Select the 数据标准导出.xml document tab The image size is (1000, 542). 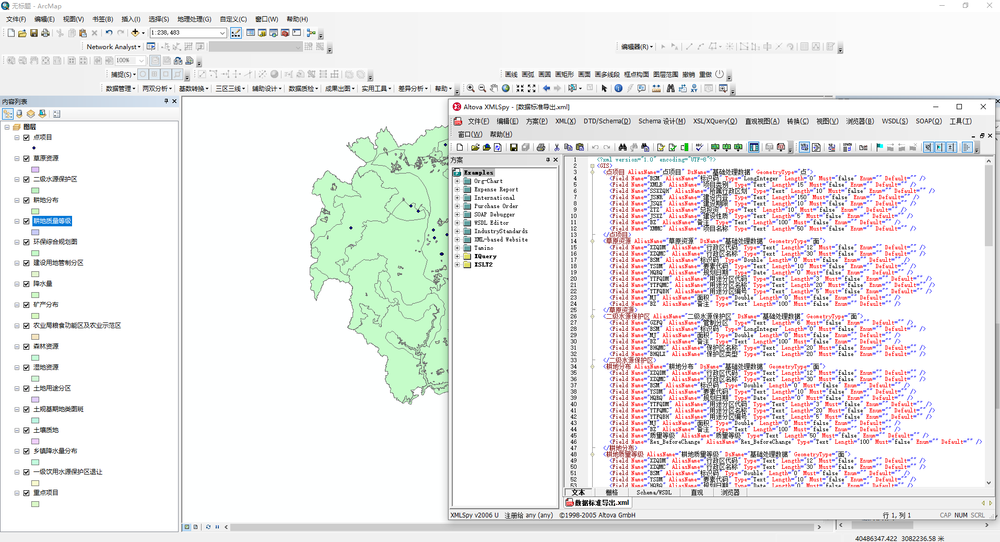click(x=598, y=503)
